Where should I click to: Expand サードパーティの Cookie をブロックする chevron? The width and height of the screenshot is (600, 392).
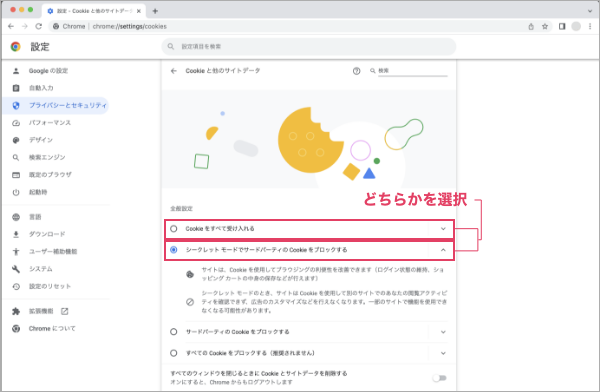click(x=443, y=332)
